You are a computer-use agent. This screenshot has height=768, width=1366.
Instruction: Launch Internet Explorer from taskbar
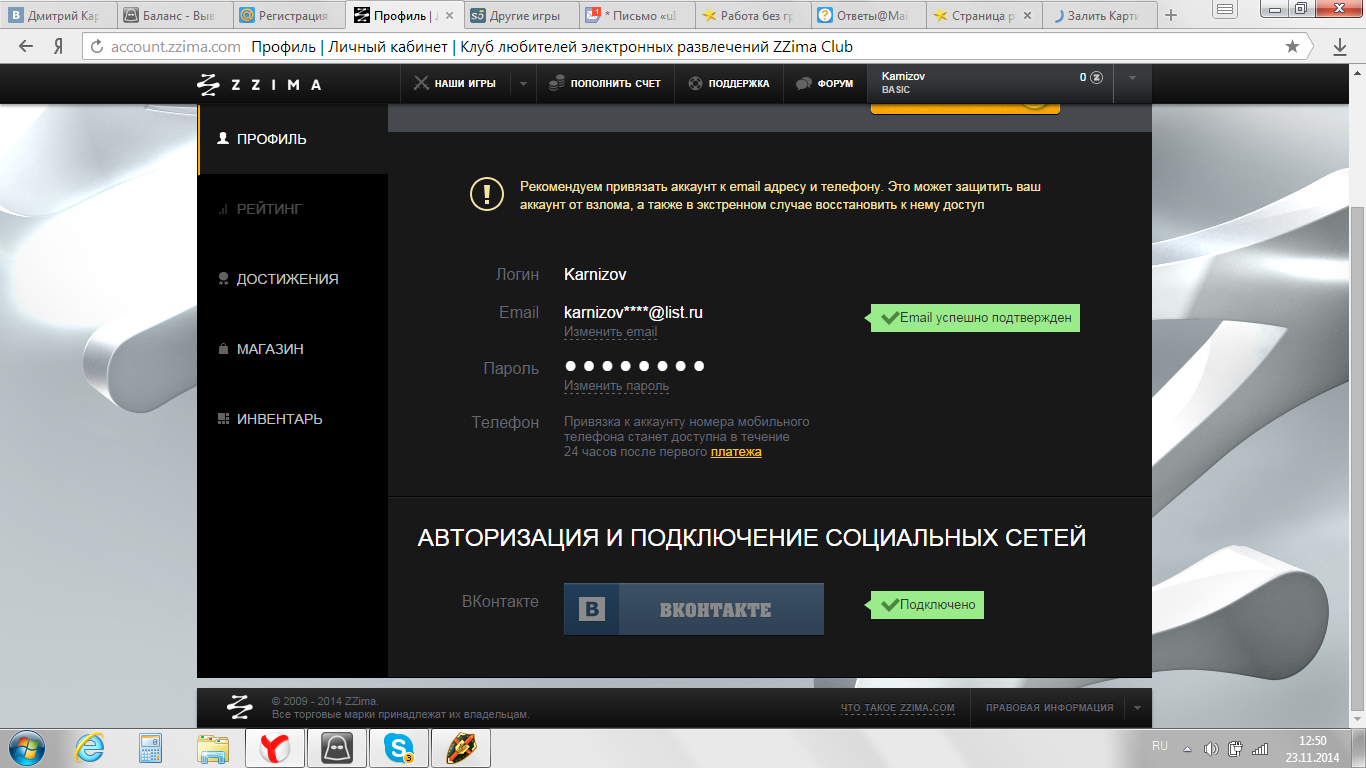(x=90, y=748)
